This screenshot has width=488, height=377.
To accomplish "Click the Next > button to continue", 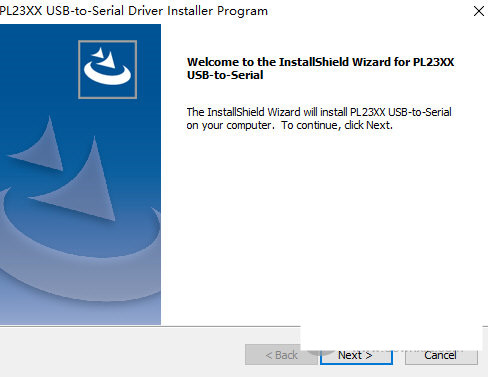I will tap(356, 357).
